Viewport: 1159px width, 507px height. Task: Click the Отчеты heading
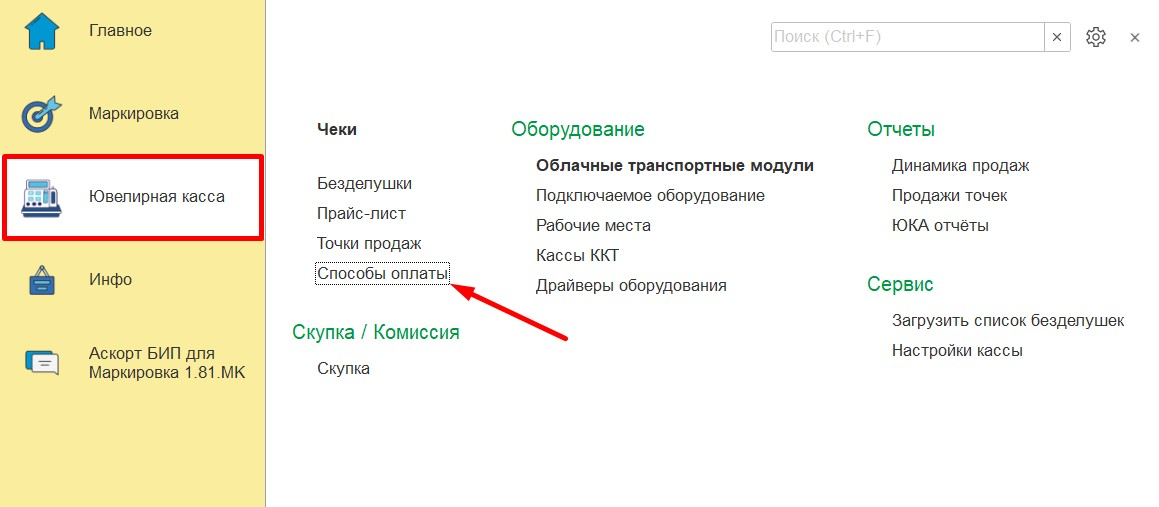pyautogui.click(x=901, y=129)
